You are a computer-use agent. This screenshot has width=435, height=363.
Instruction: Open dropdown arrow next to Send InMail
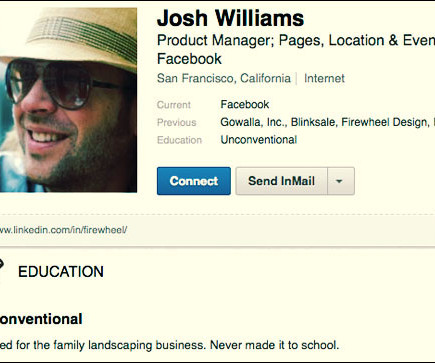click(x=341, y=181)
